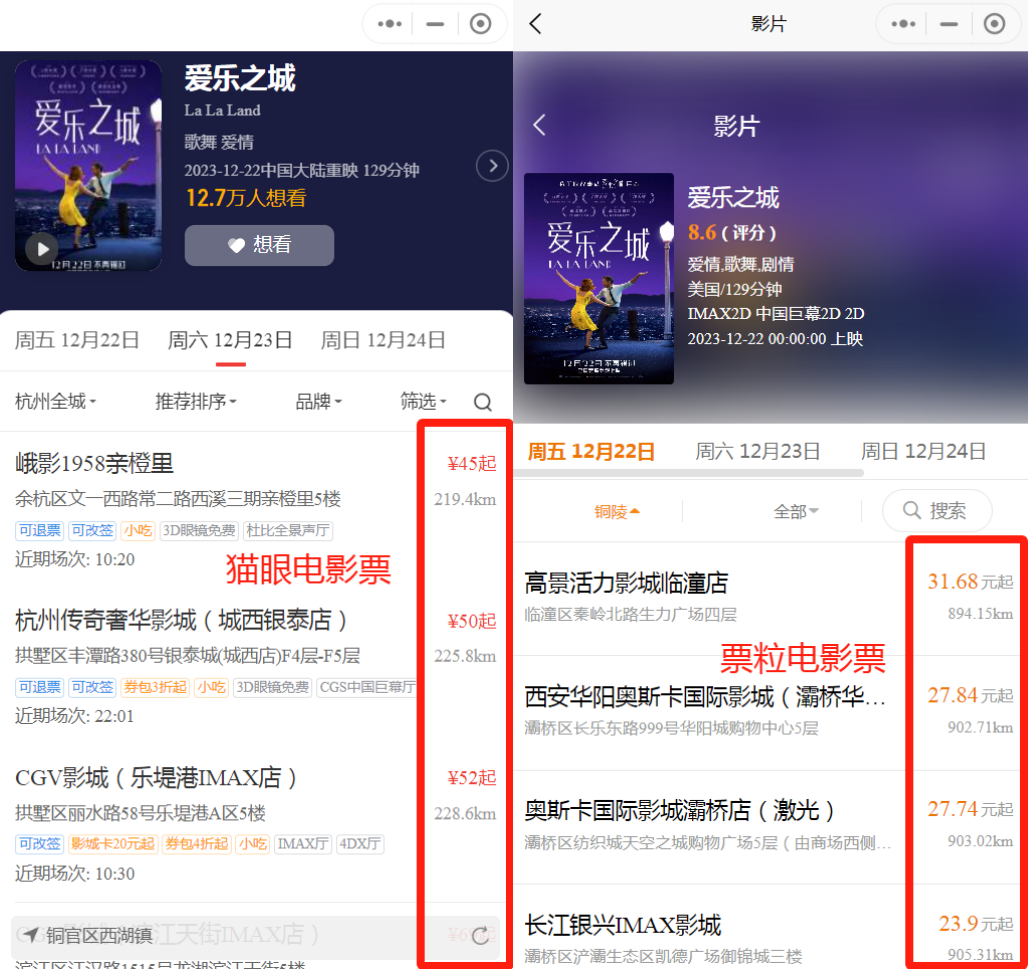Expand the 杭州全城 area dropdown
This screenshot has height=969, width=1028.
(56, 402)
